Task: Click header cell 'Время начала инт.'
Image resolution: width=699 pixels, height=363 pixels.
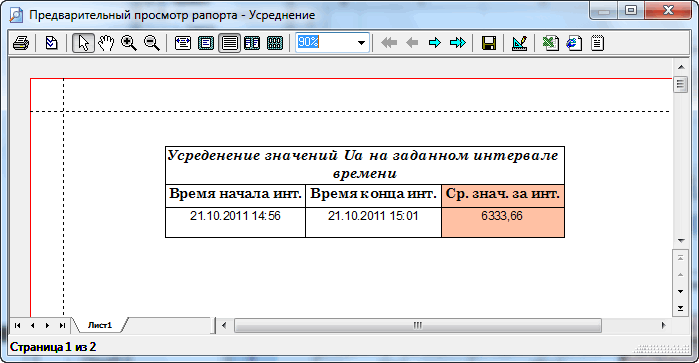Action: pyautogui.click(x=235, y=196)
